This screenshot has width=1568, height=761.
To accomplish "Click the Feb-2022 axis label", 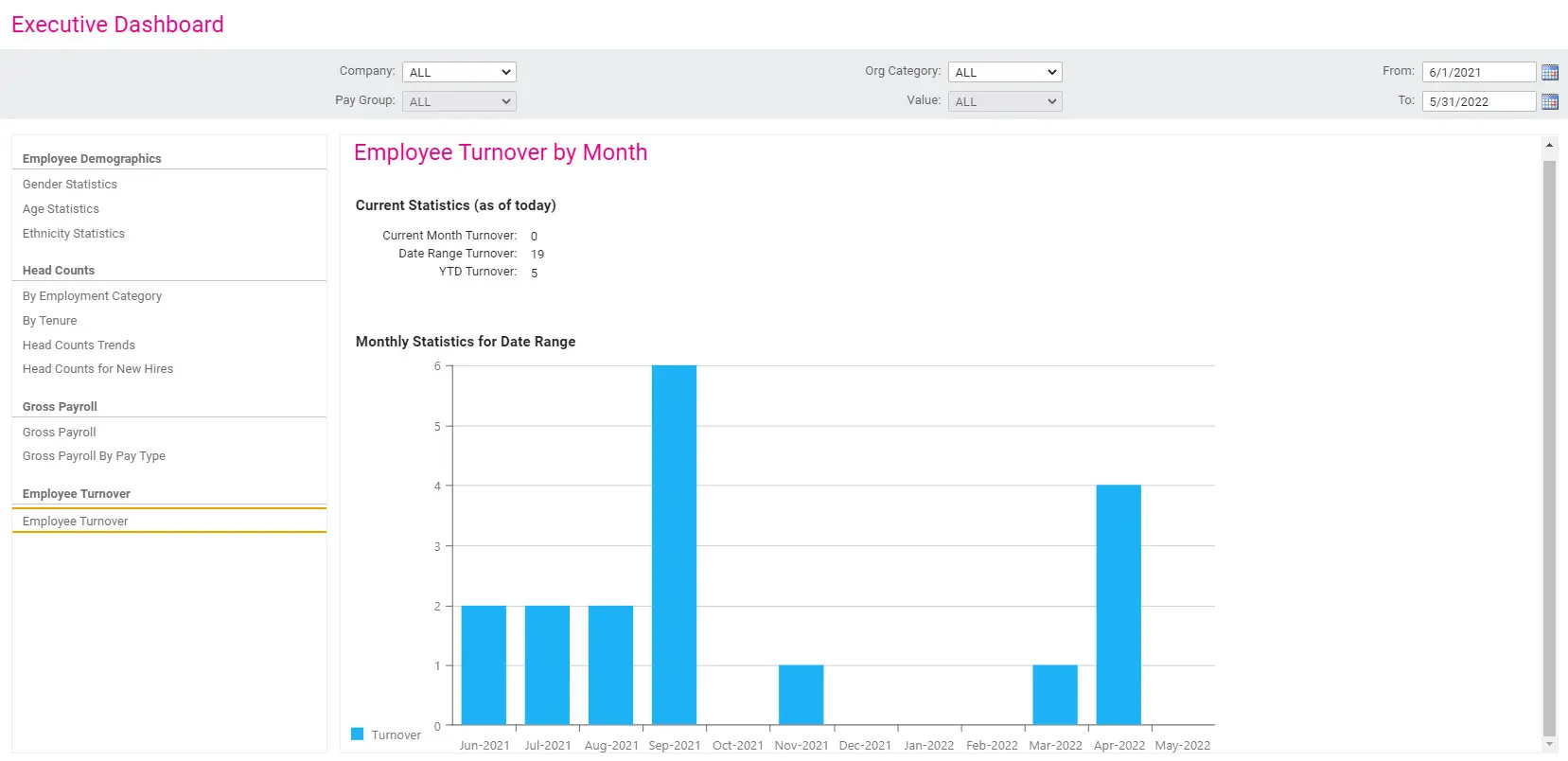I will (x=992, y=746).
